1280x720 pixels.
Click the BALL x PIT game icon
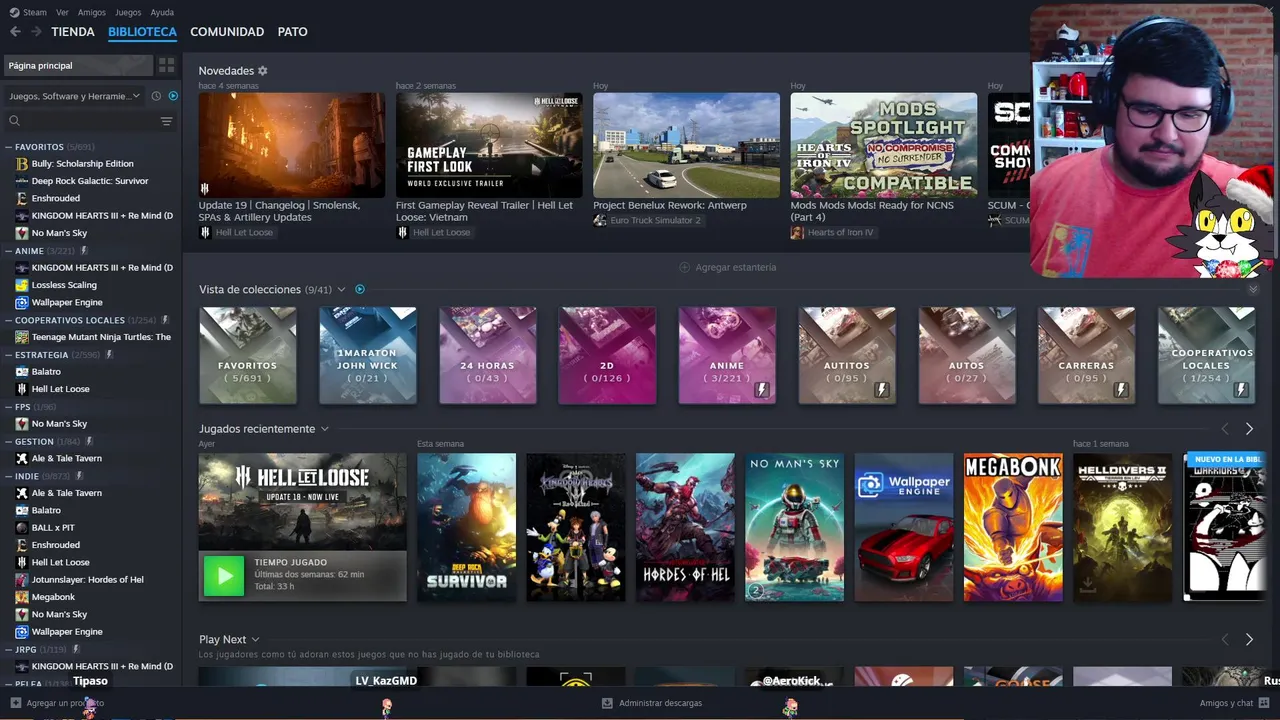(x=22, y=528)
